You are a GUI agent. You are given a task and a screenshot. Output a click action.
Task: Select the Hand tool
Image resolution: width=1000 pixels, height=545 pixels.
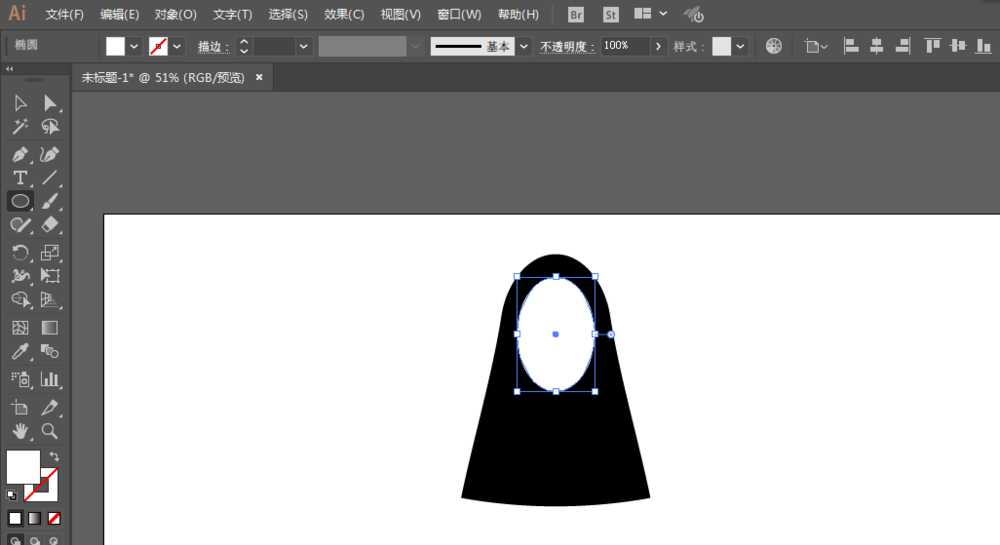tap(20, 432)
